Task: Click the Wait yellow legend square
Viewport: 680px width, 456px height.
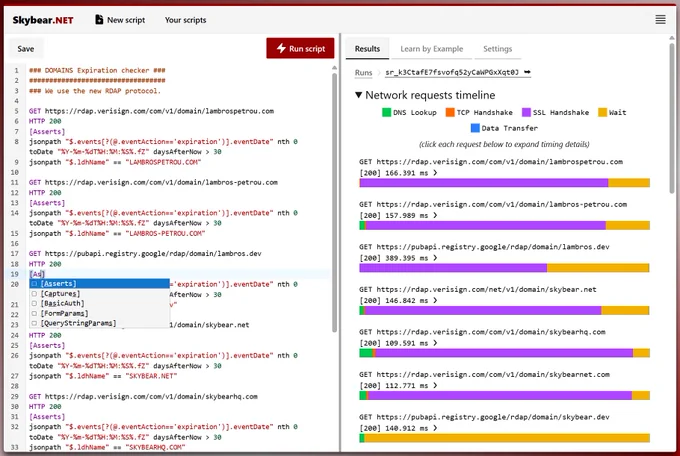Action: 602,112
